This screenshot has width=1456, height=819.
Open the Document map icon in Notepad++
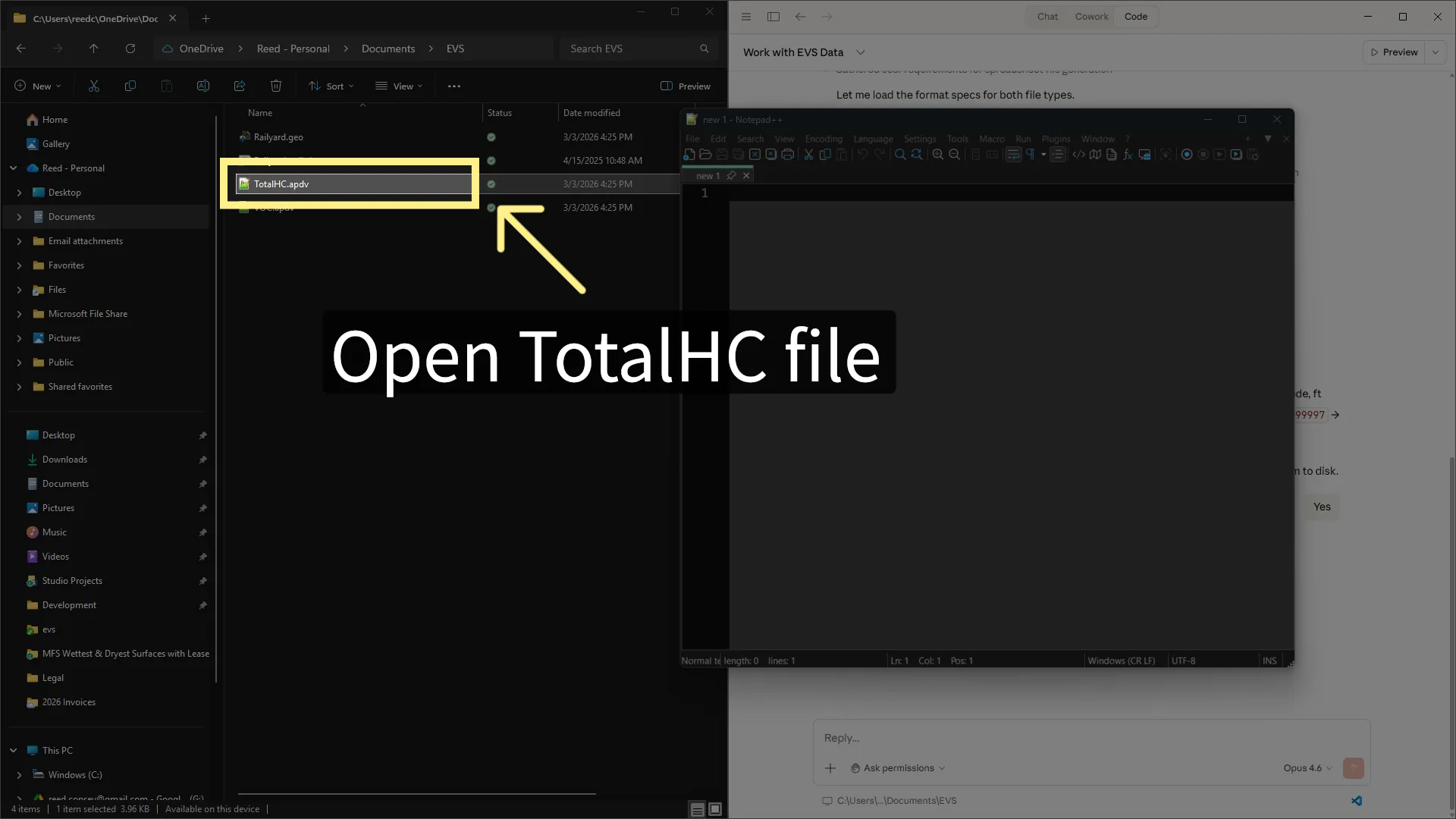1095,155
